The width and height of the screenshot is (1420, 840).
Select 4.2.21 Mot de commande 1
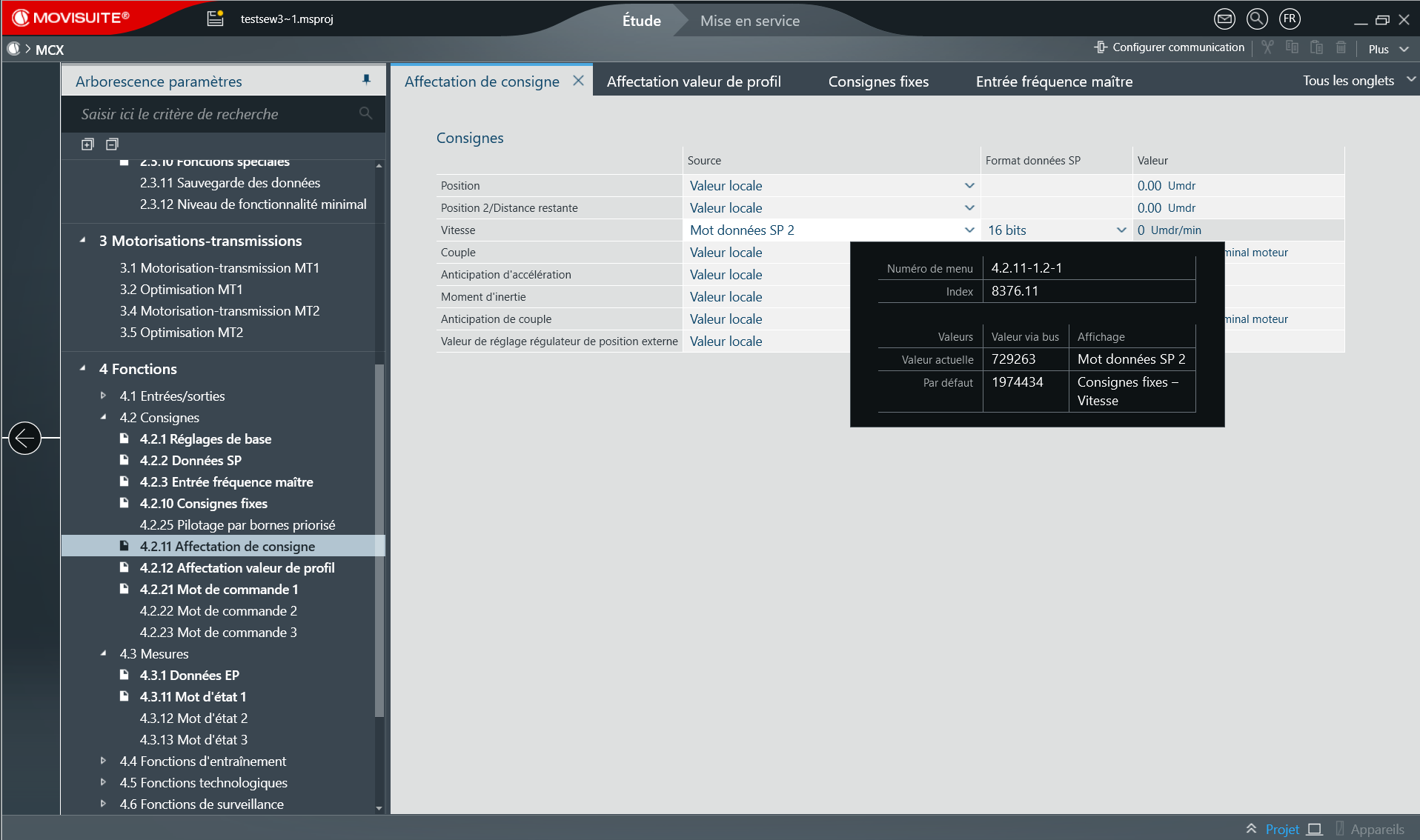coord(219,589)
